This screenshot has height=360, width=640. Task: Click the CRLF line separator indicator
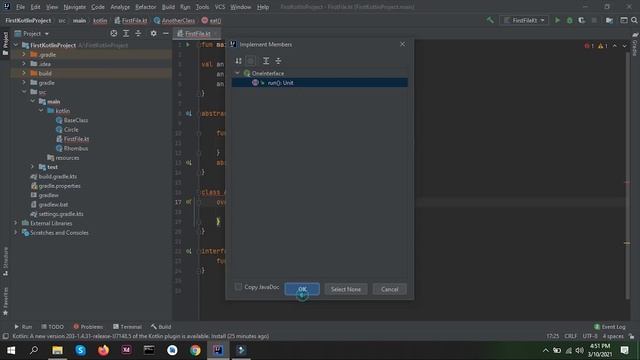click(x=570, y=336)
